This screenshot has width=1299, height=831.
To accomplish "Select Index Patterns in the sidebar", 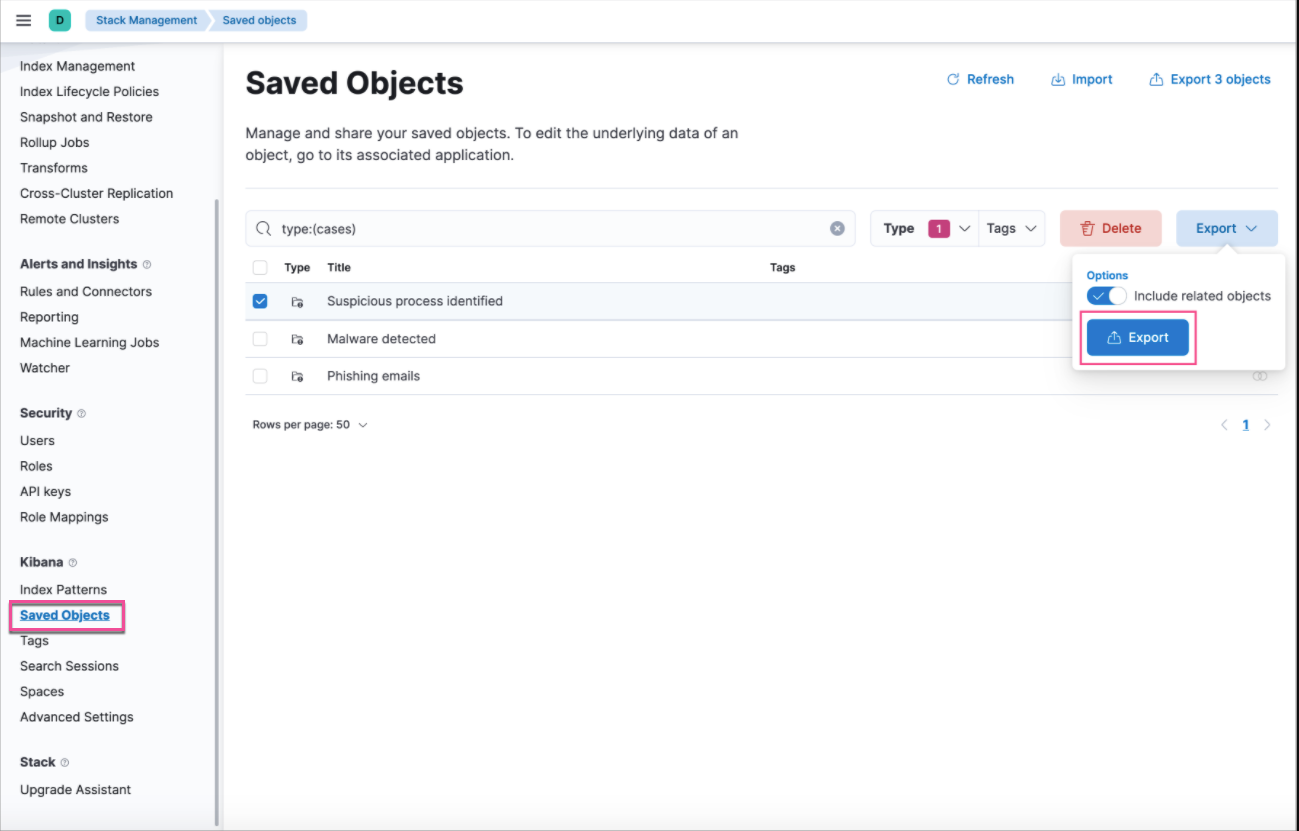I will click(x=63, y=589).
